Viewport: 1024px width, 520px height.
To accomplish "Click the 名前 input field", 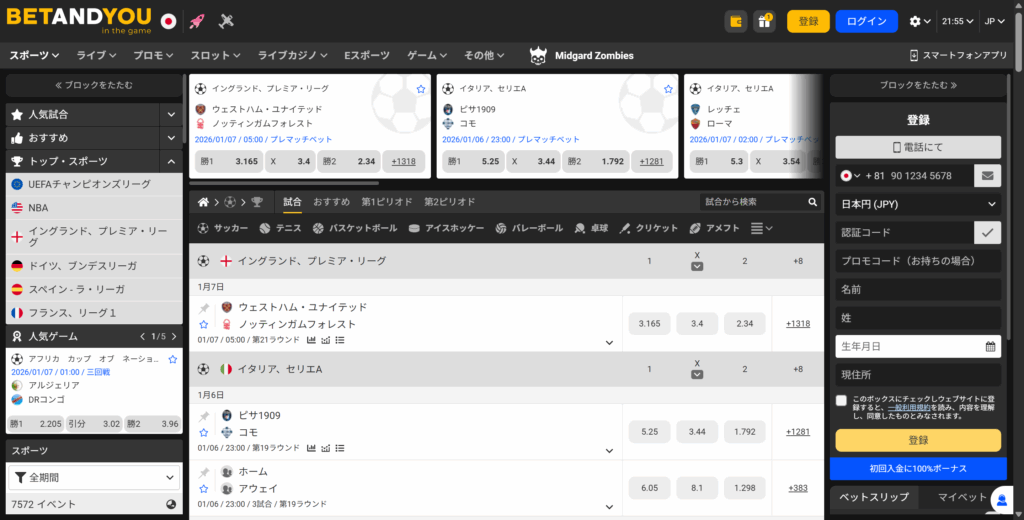I will coord(918,289).
